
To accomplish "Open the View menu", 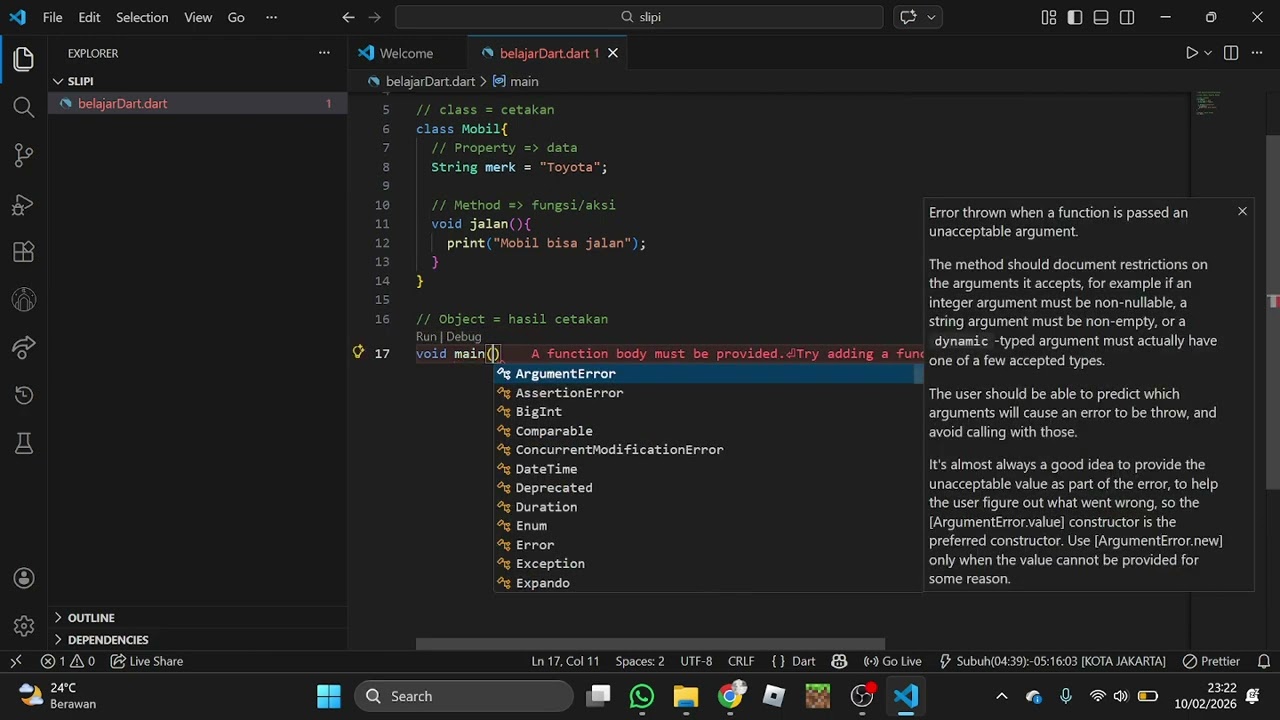I will [x=198, y=17].
